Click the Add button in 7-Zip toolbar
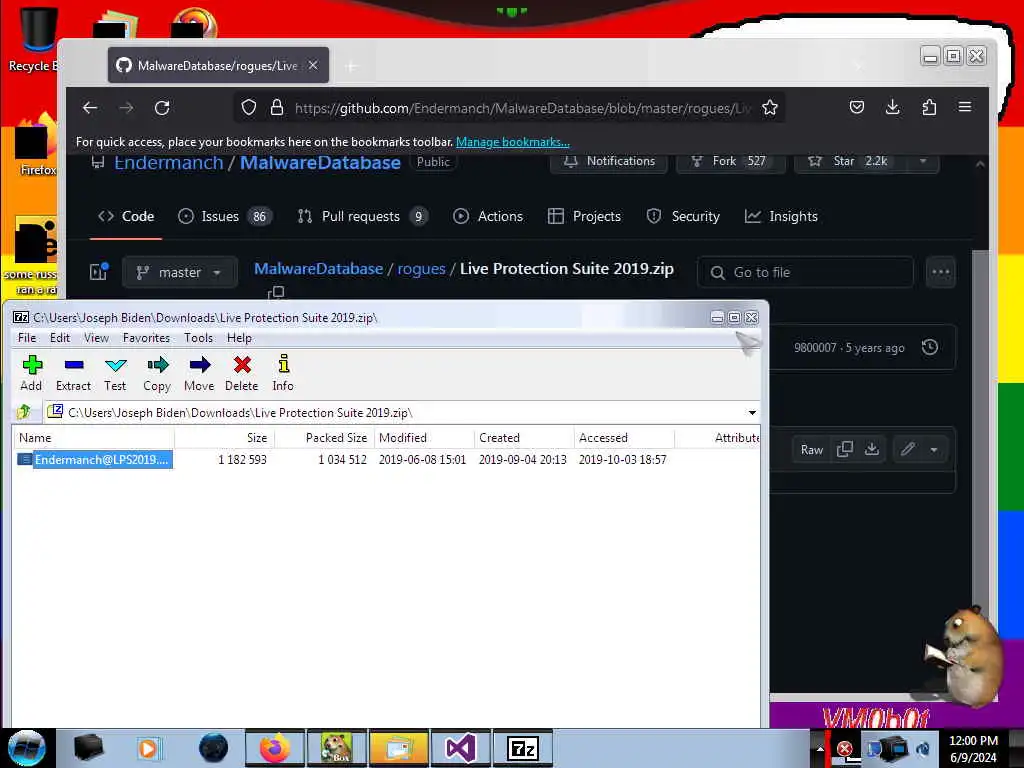The image size is (1024, 768). 31,373
